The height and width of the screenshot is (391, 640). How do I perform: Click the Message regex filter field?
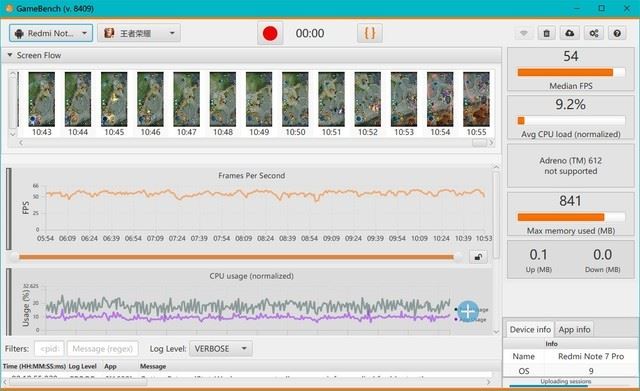[102, 349]
